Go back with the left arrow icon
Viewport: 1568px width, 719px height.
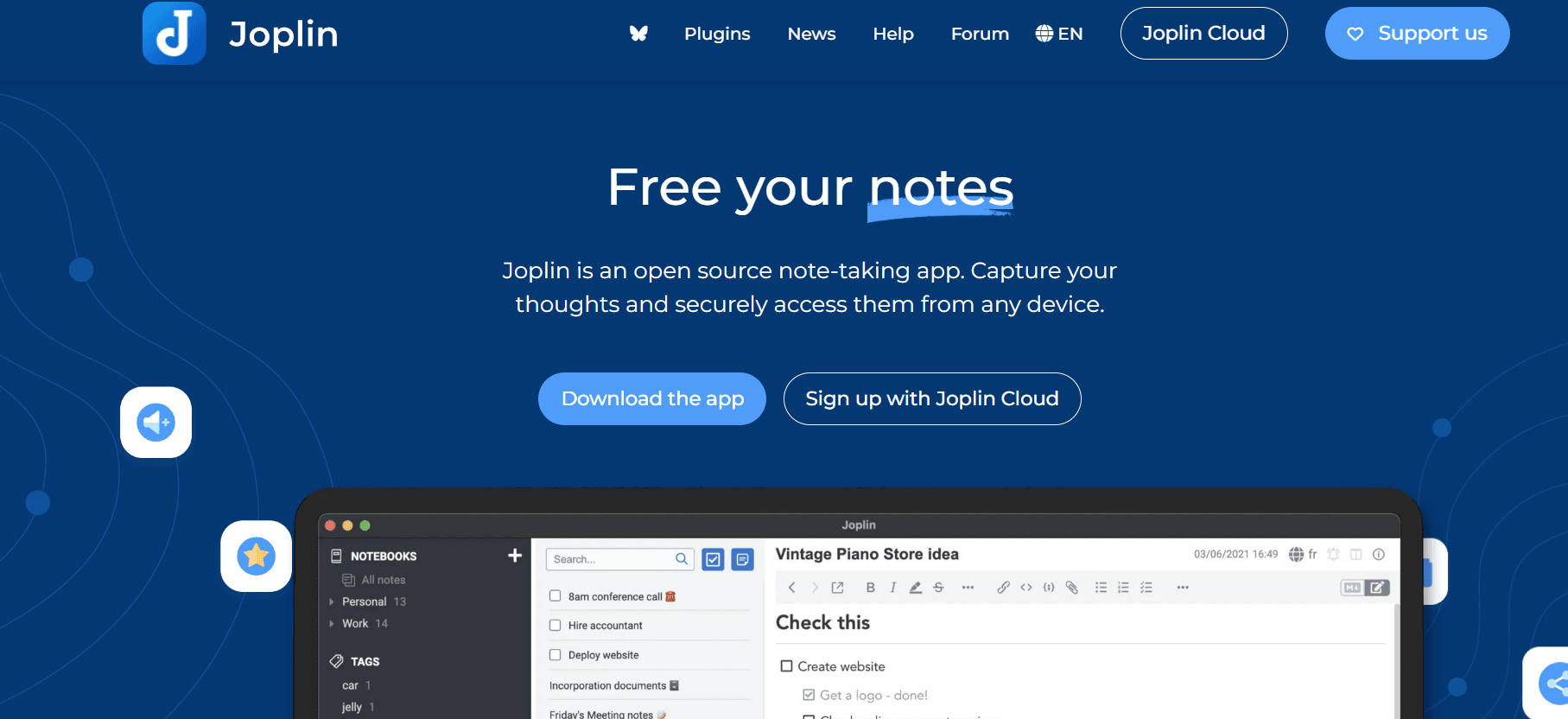[791, 588]
